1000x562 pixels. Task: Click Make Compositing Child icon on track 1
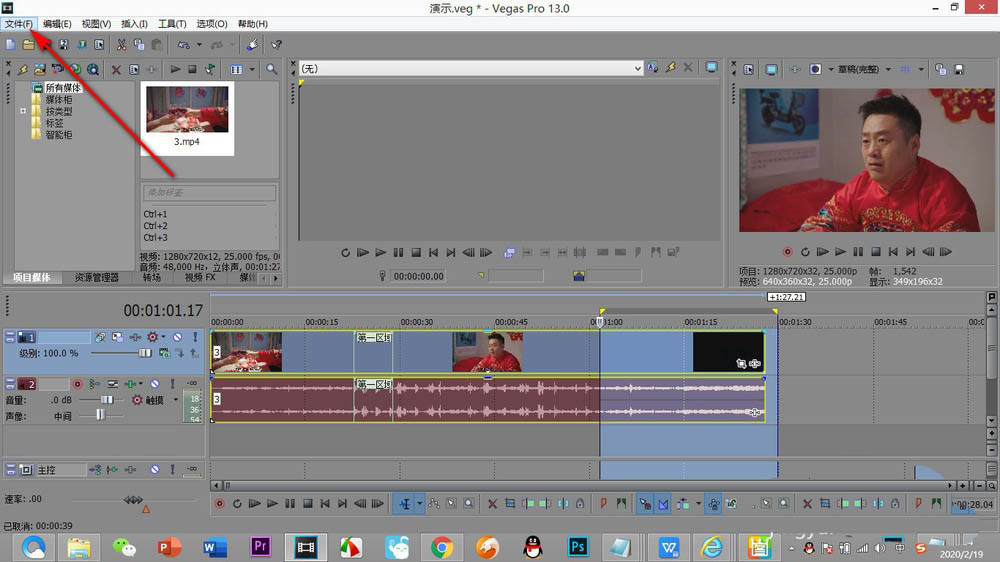[180, 353]
